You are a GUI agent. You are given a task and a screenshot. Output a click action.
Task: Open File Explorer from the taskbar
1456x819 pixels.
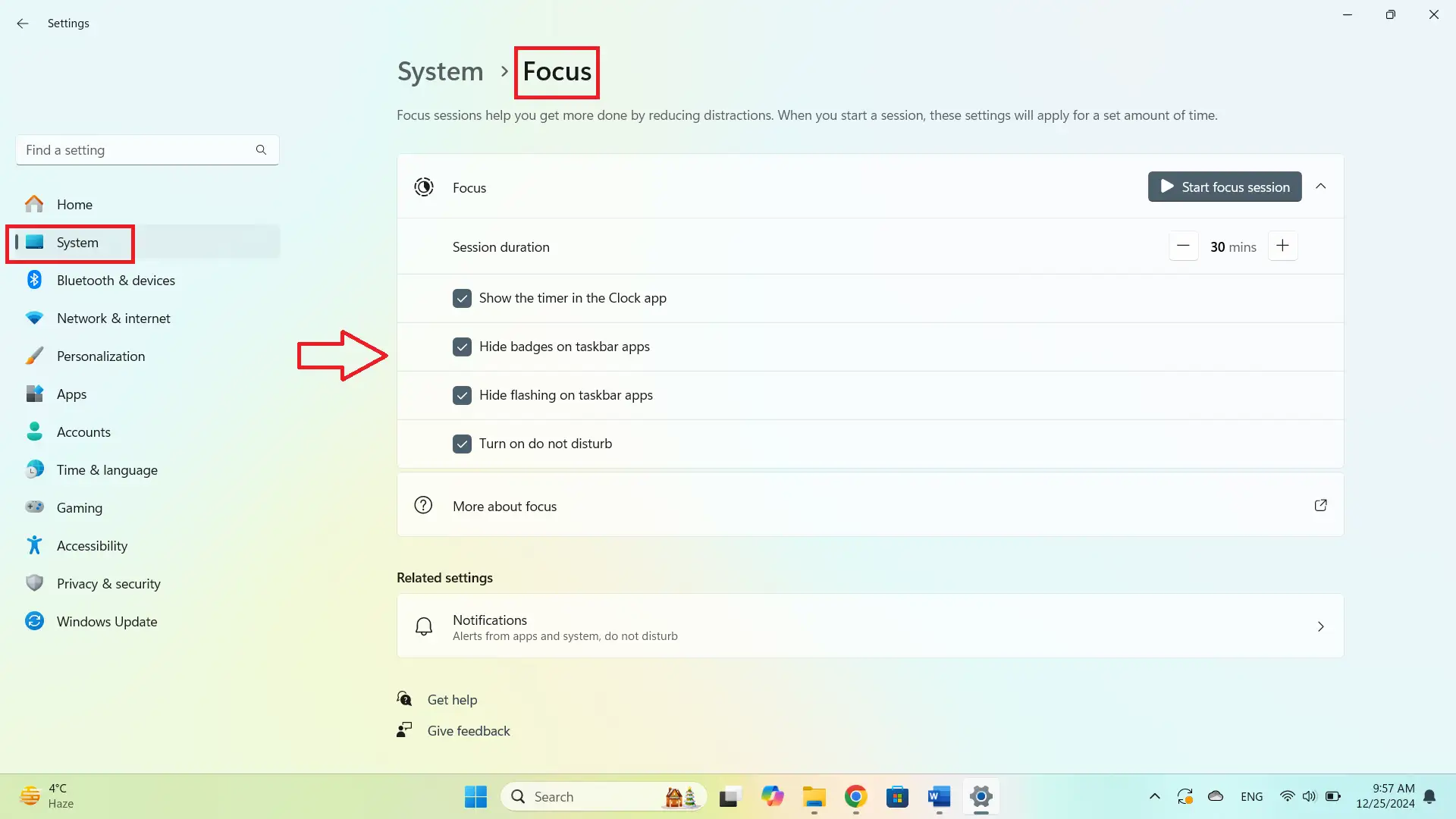click(x=814, y=796)
